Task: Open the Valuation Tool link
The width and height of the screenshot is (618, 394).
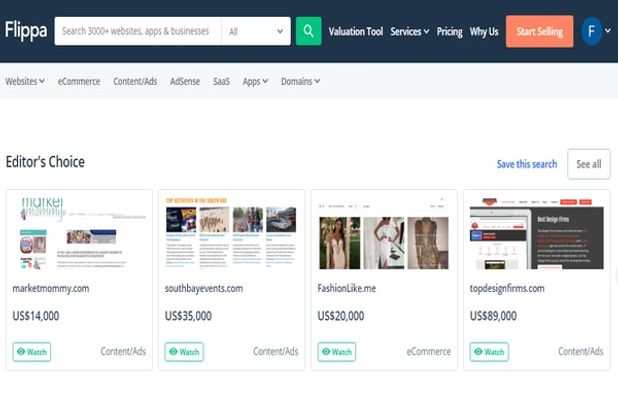Action: click(356, 32)
